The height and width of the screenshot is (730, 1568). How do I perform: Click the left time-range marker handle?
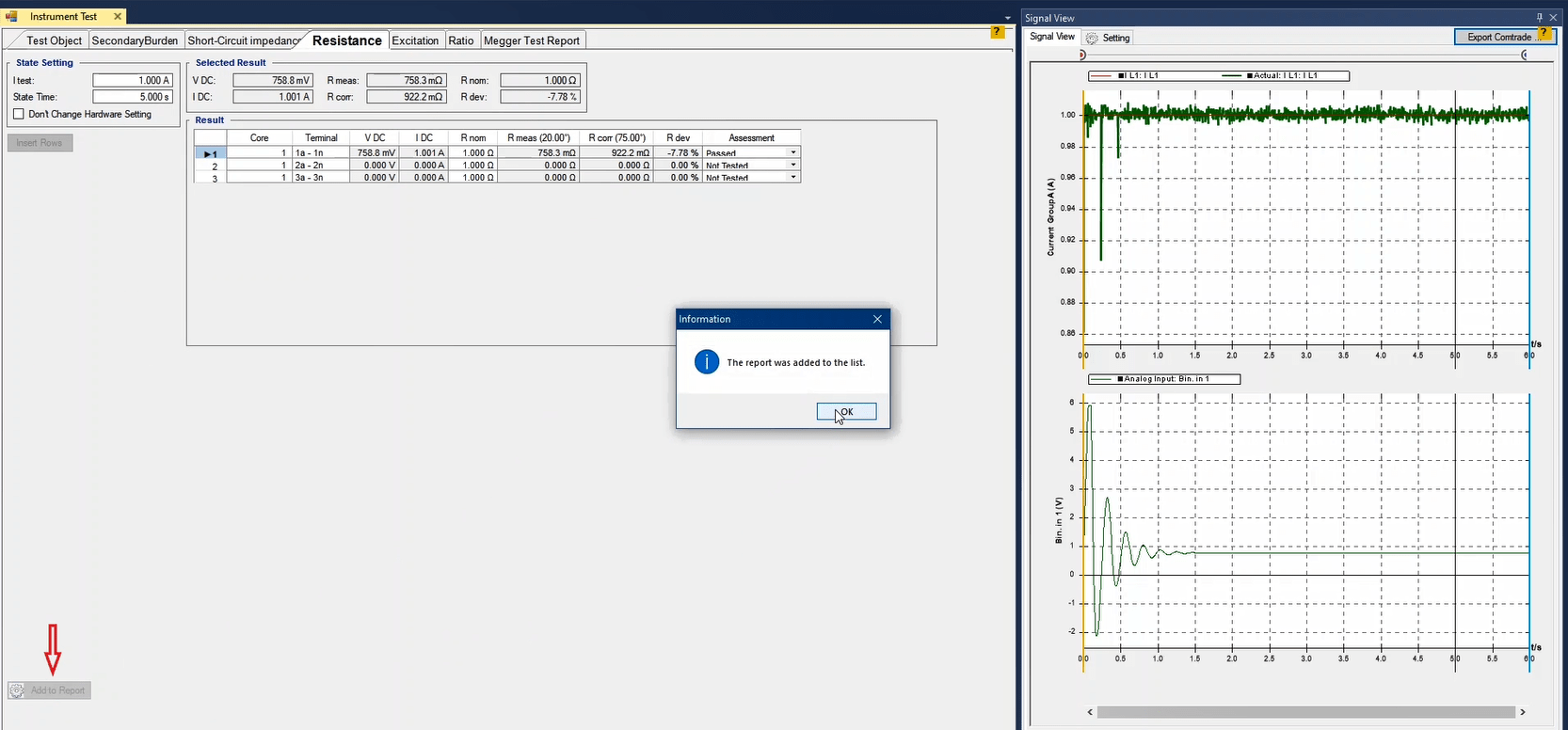1082,55
